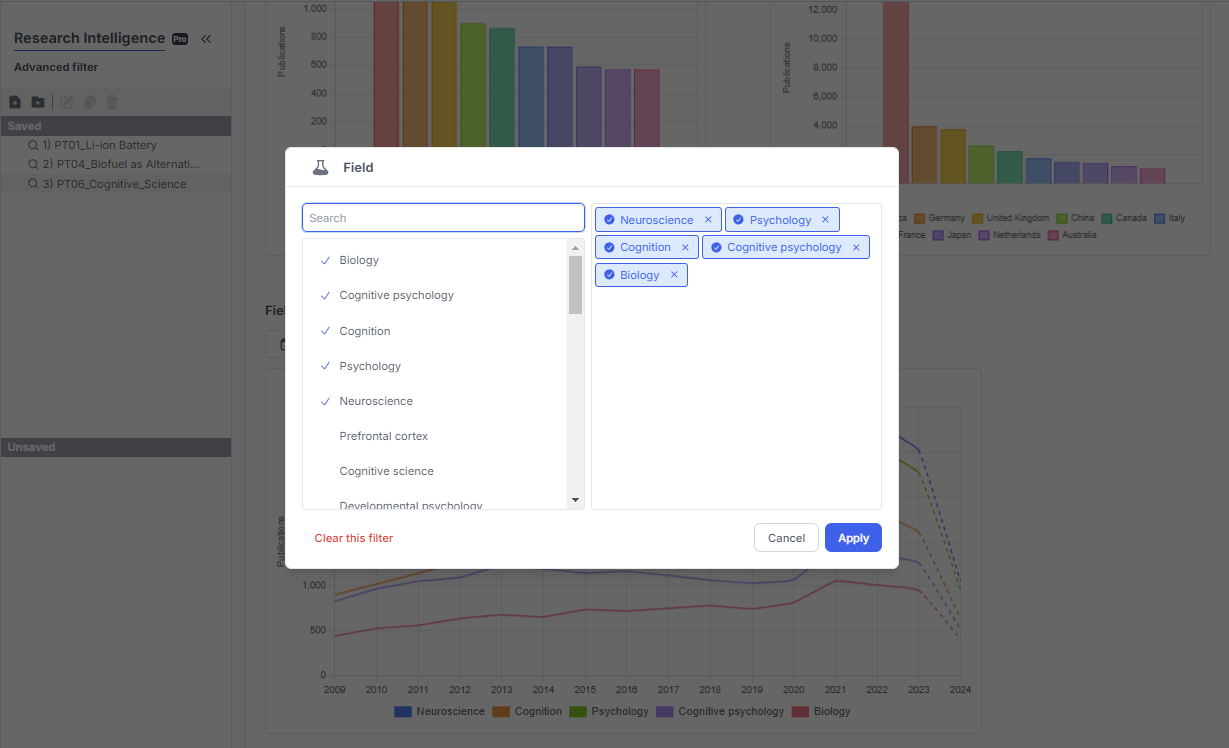Select the edit search icon
1229x748 pixels.
pos(66,102)
